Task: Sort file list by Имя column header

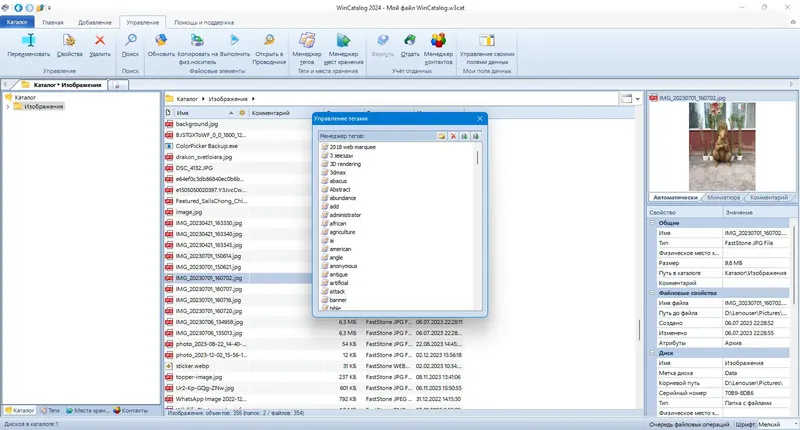Action: pyautogui.click(x=204, y=113)
